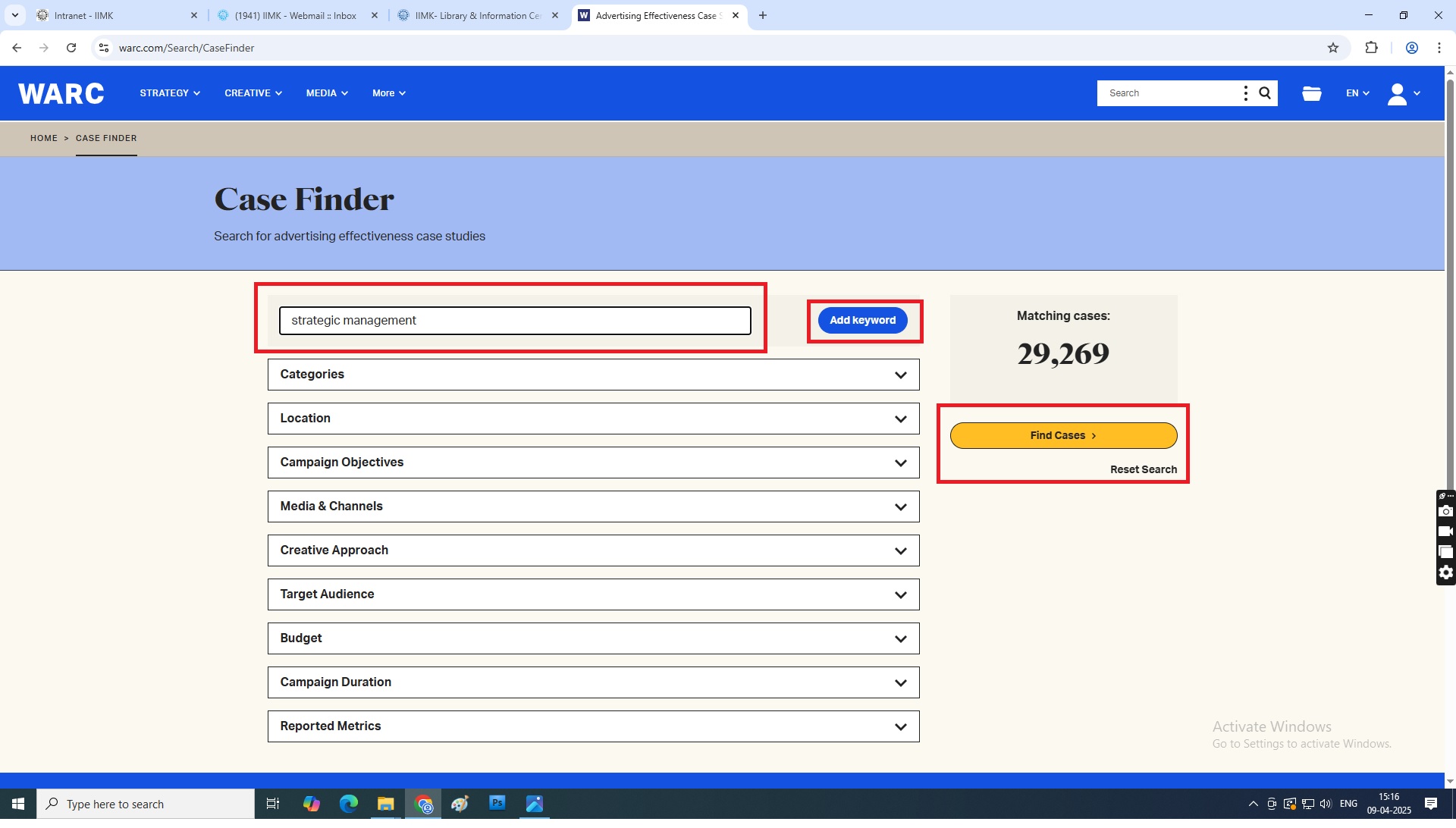Switch to IIMK Webmail Inbox tab
Viewport: 1456px width, 828px height.
(x=296, y=15)
